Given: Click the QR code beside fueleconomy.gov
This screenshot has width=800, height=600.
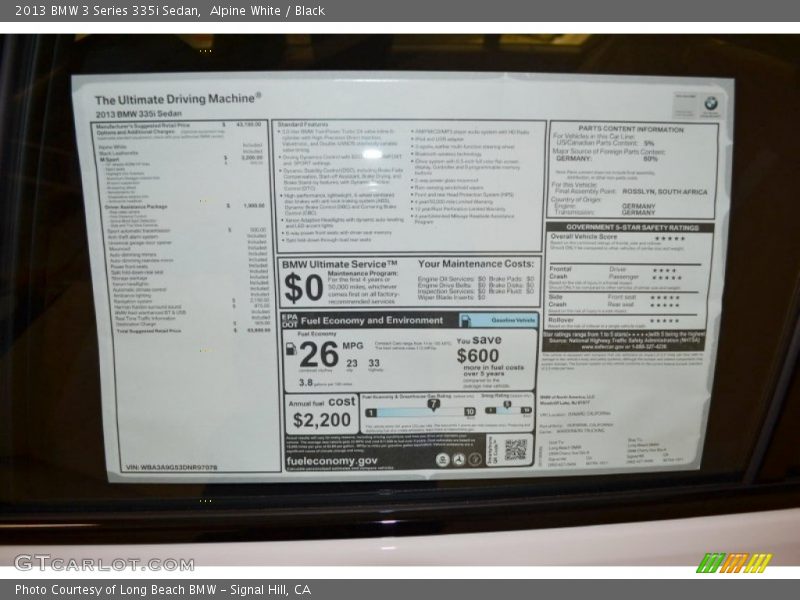Looking at the screenshot, I should (x=515, y=450).
